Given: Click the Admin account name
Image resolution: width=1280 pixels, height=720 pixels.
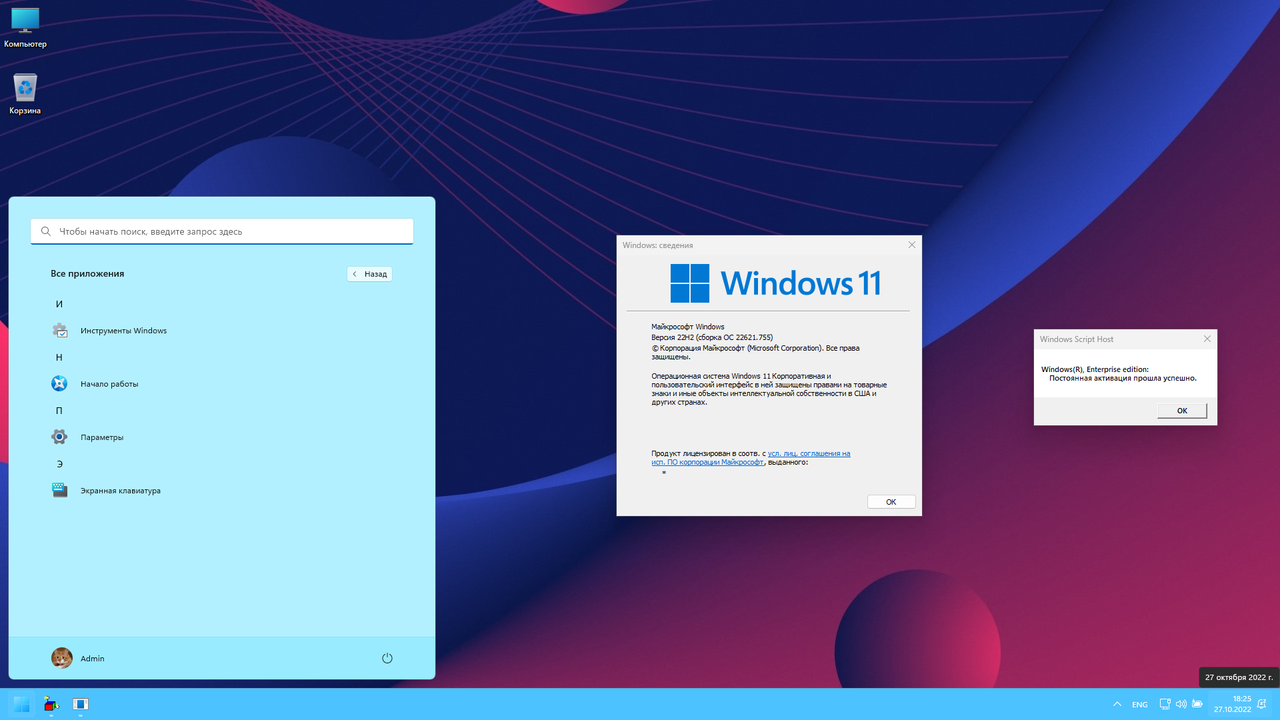Looking at the screenshot, I should [x=93, y=659].
